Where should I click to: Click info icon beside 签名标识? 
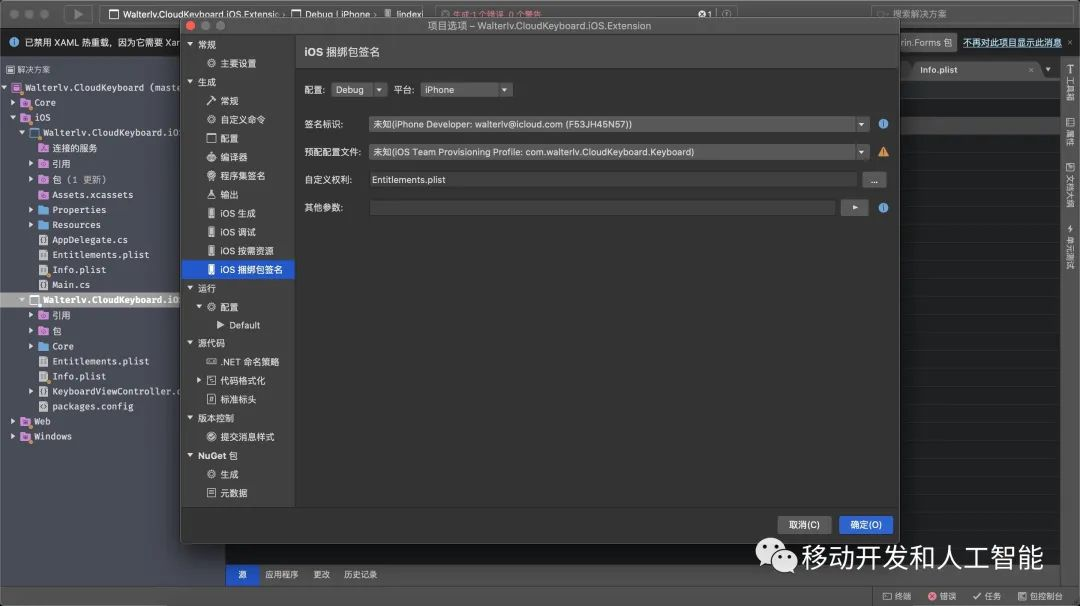(x=883, y=124)
